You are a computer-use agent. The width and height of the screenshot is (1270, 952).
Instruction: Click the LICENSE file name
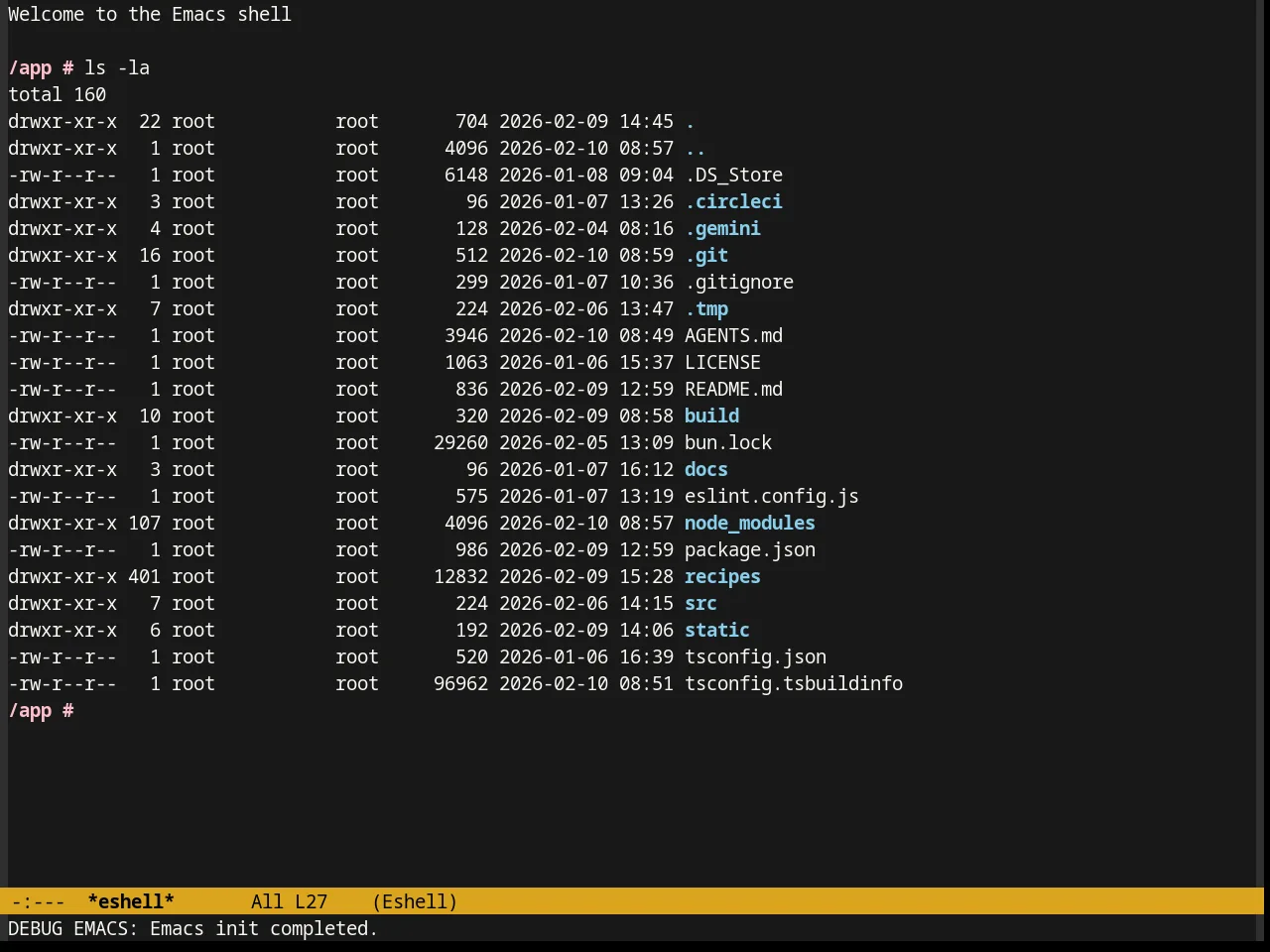pyautogui.click(x=722, y=362)
